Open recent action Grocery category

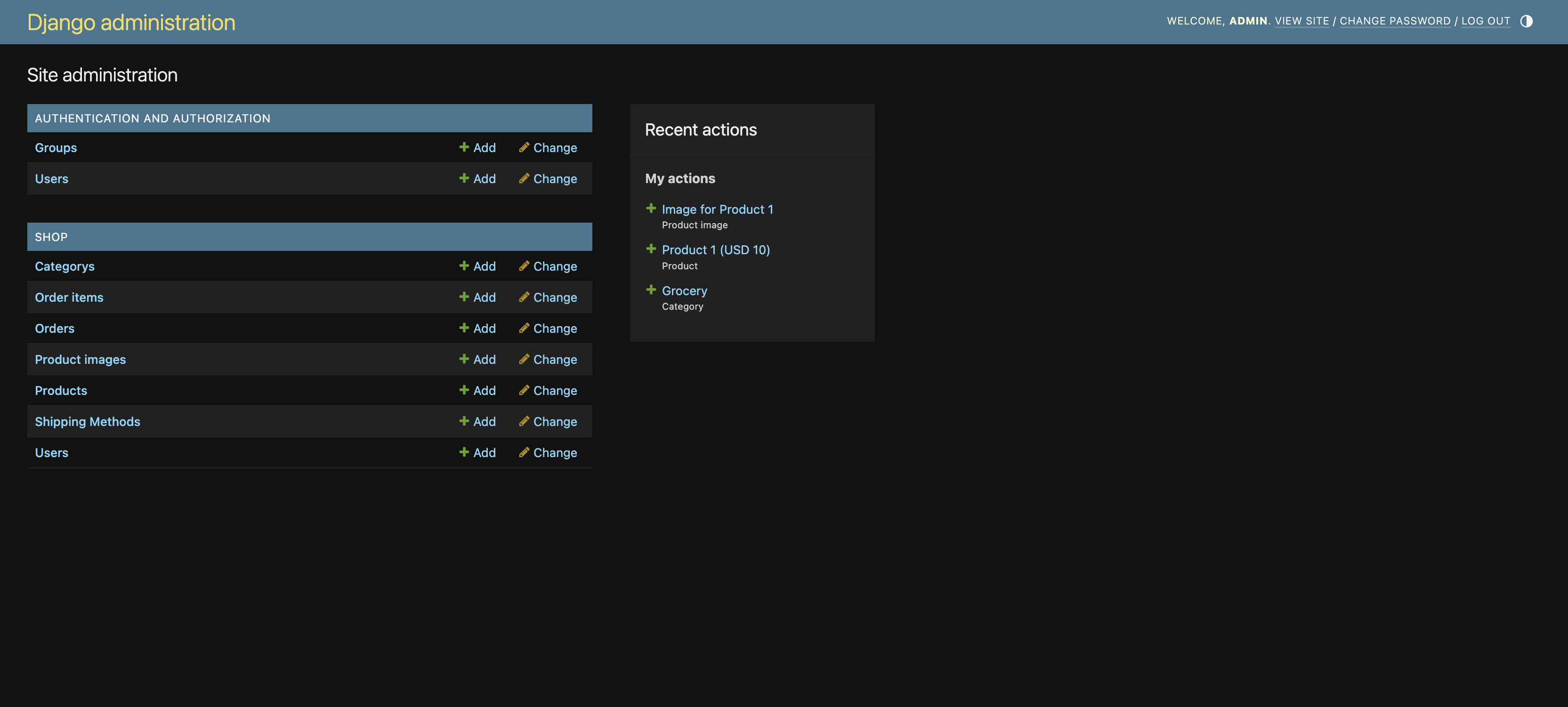(x=684, y=291)
